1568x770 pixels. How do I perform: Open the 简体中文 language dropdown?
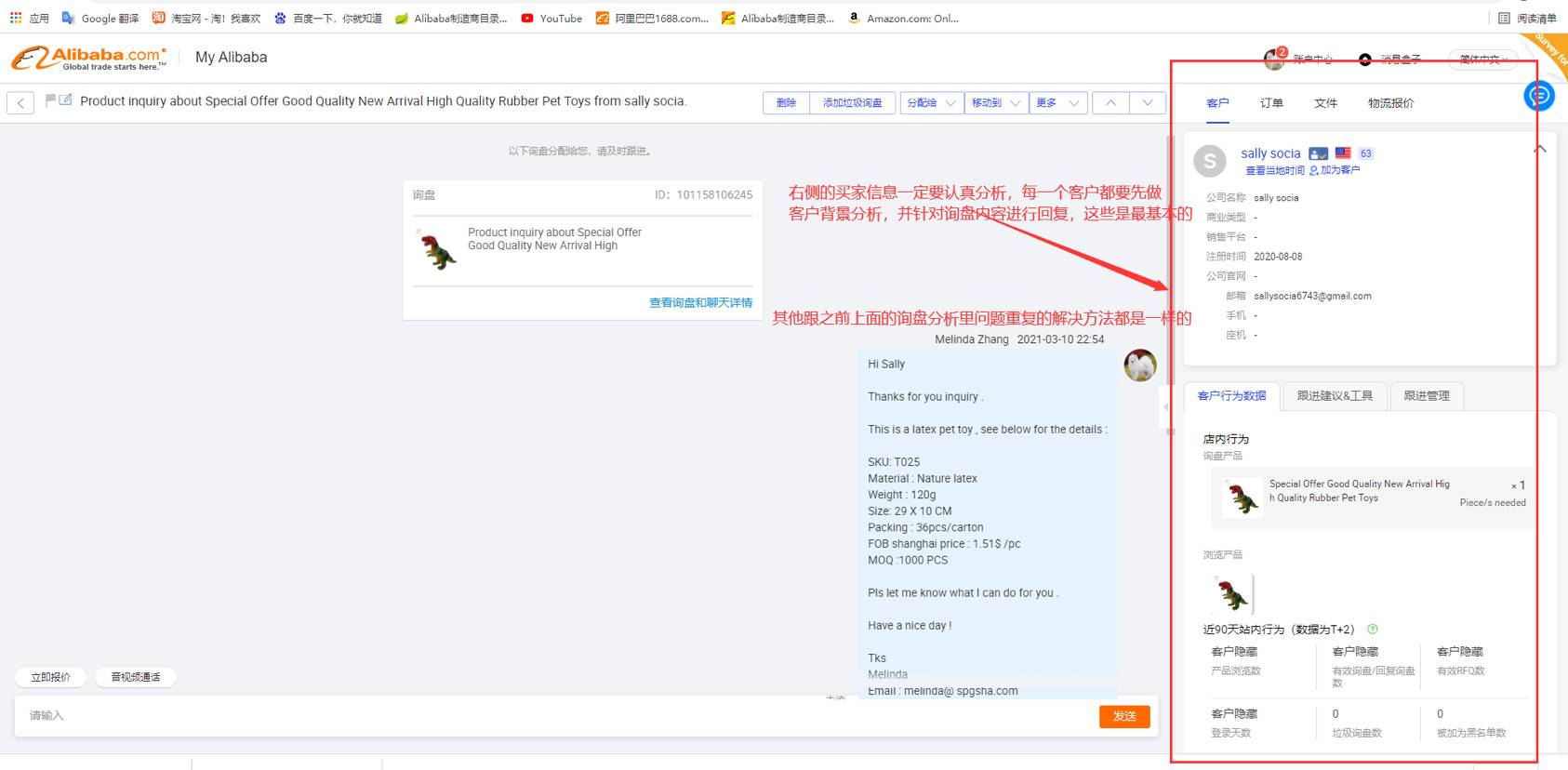click(x=1484, y=60)
